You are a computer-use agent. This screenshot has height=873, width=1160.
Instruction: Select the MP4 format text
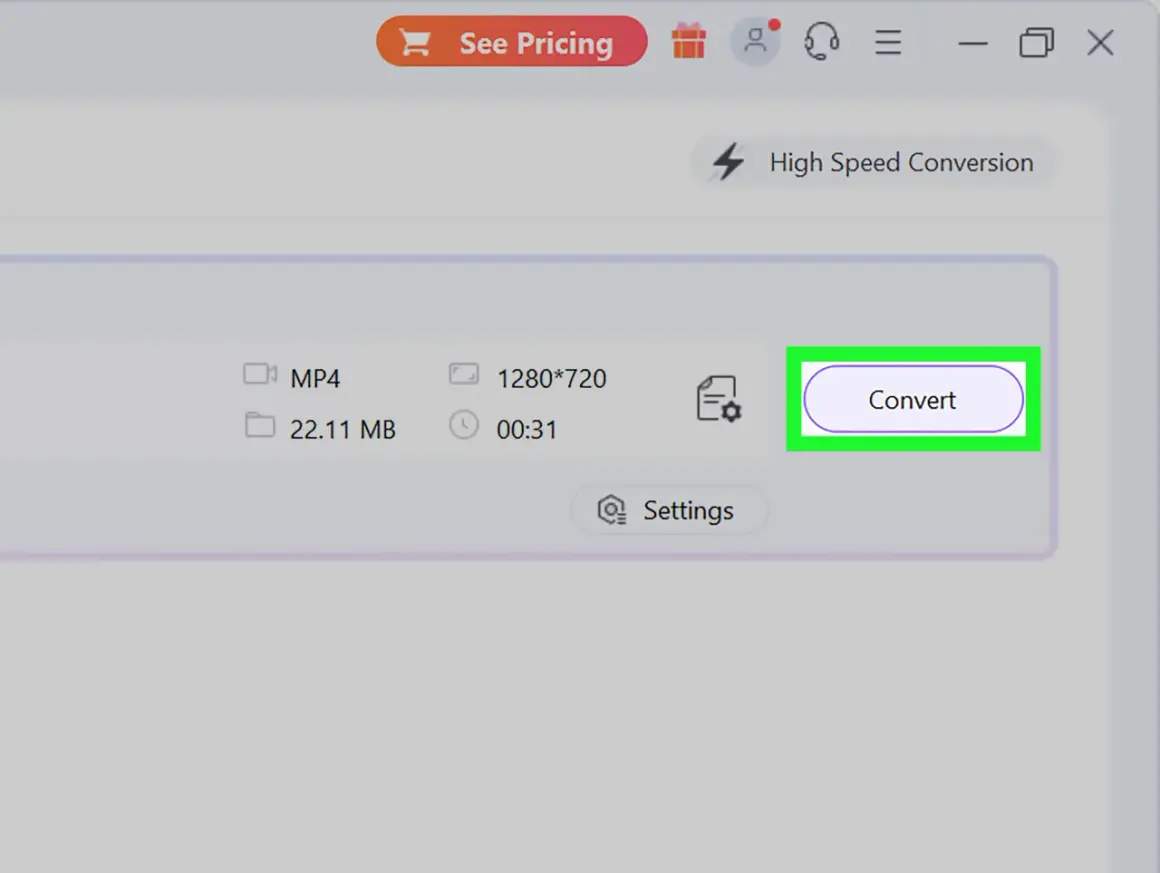coord(315,379)
